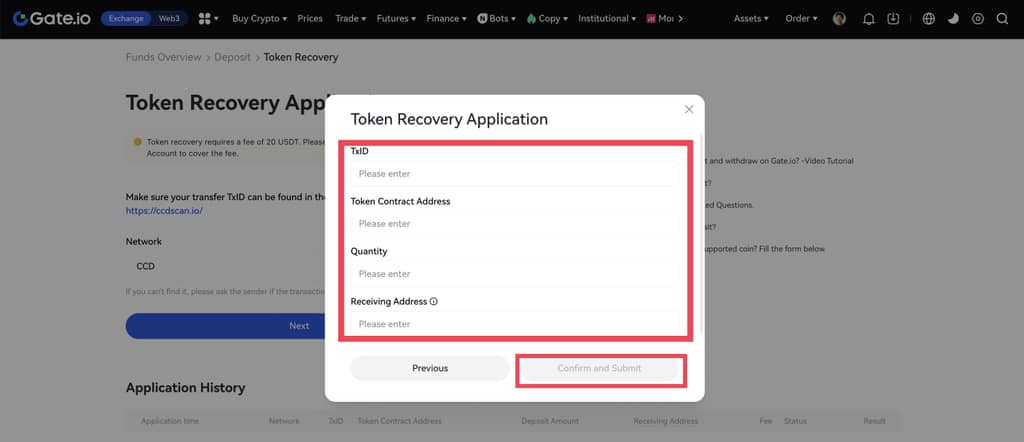Click the search magnifier icon
The image size is (1024, 442).
[1002, 19]
